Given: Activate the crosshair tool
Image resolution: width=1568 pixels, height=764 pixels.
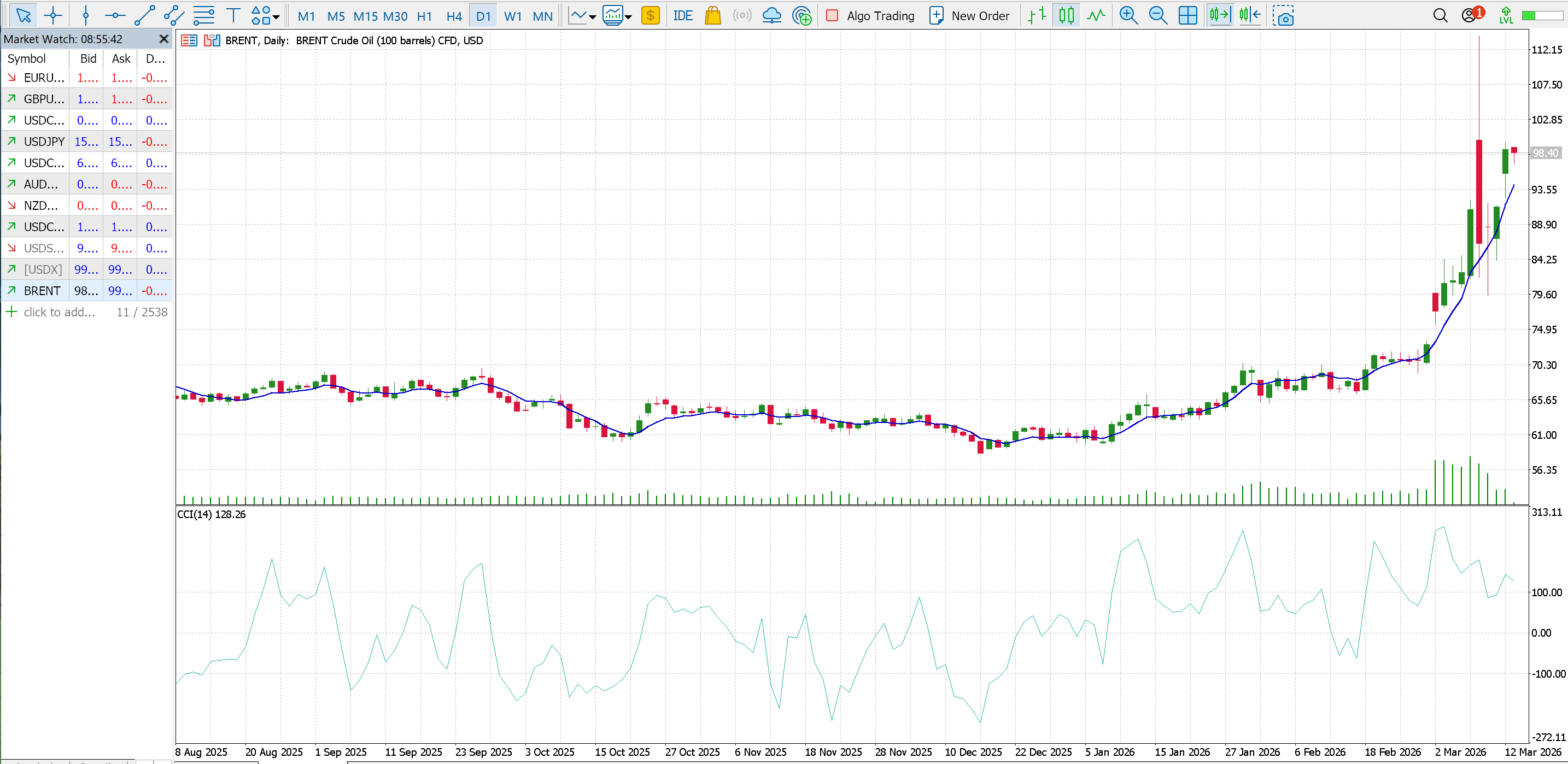Looking at the screenshot, I should pyautogui.click(x=54, y=16).
